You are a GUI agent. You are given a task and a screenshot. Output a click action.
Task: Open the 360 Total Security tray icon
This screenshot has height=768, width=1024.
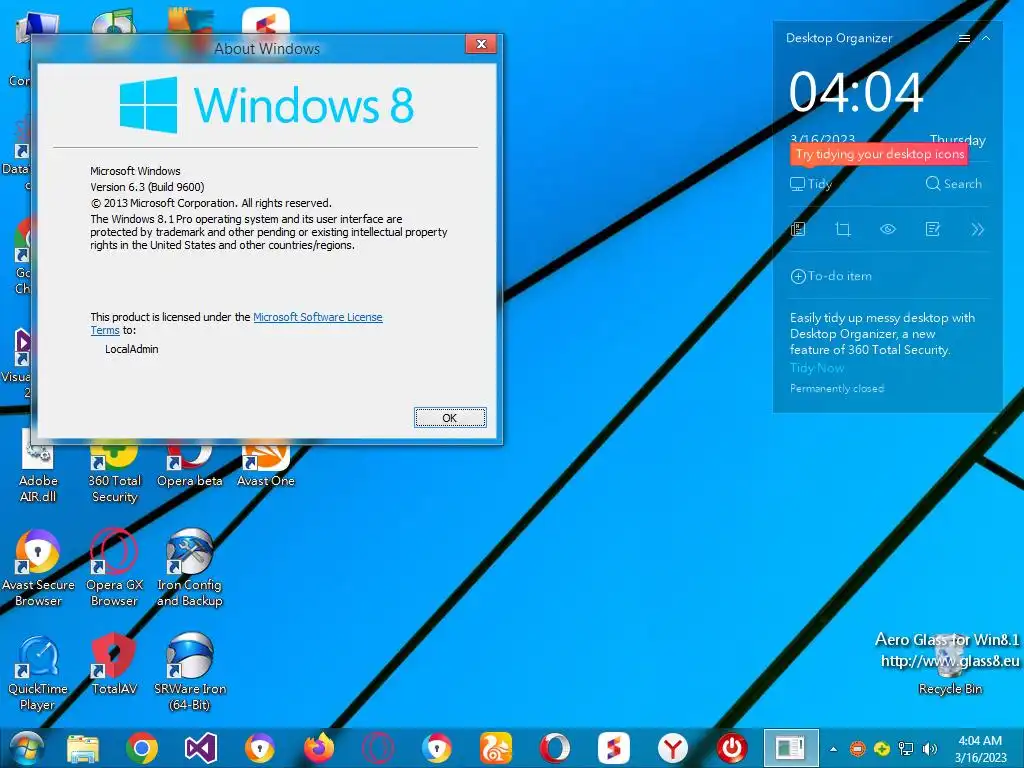(882, 749)
